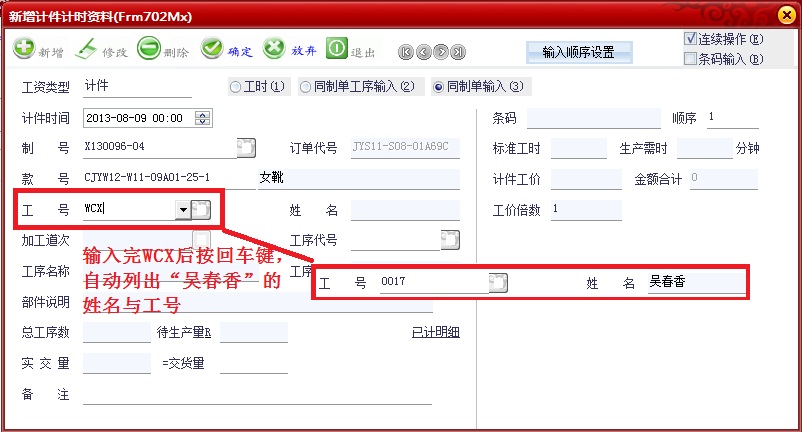
Task: Click the 放弃 (abandon) icon
Action: click(274, 49)
